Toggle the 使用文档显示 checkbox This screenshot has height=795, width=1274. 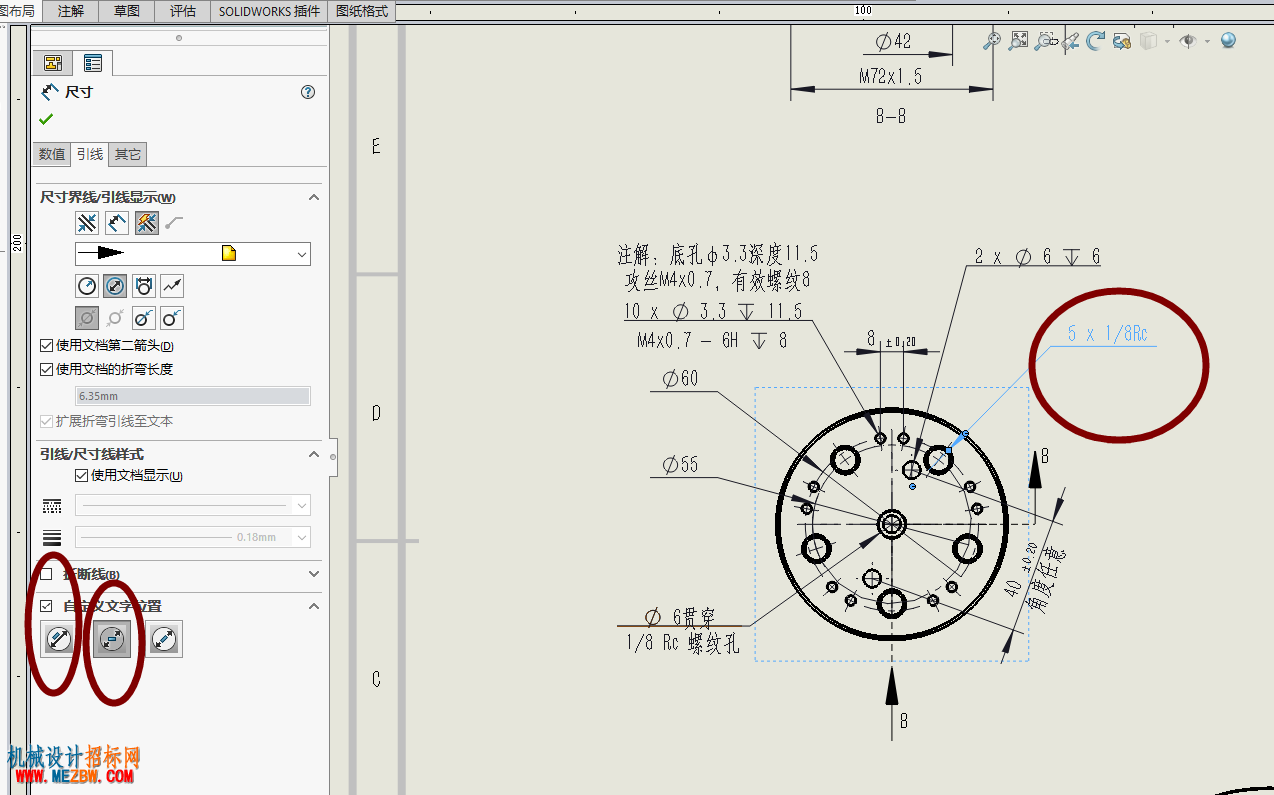pyautogui.click(x=82, y=476)
